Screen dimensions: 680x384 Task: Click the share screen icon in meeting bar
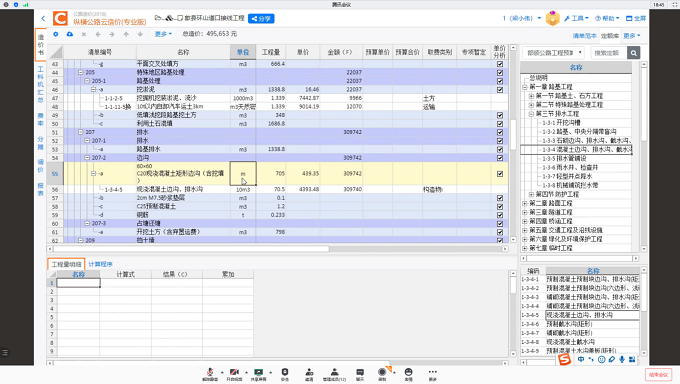[258, 374]
